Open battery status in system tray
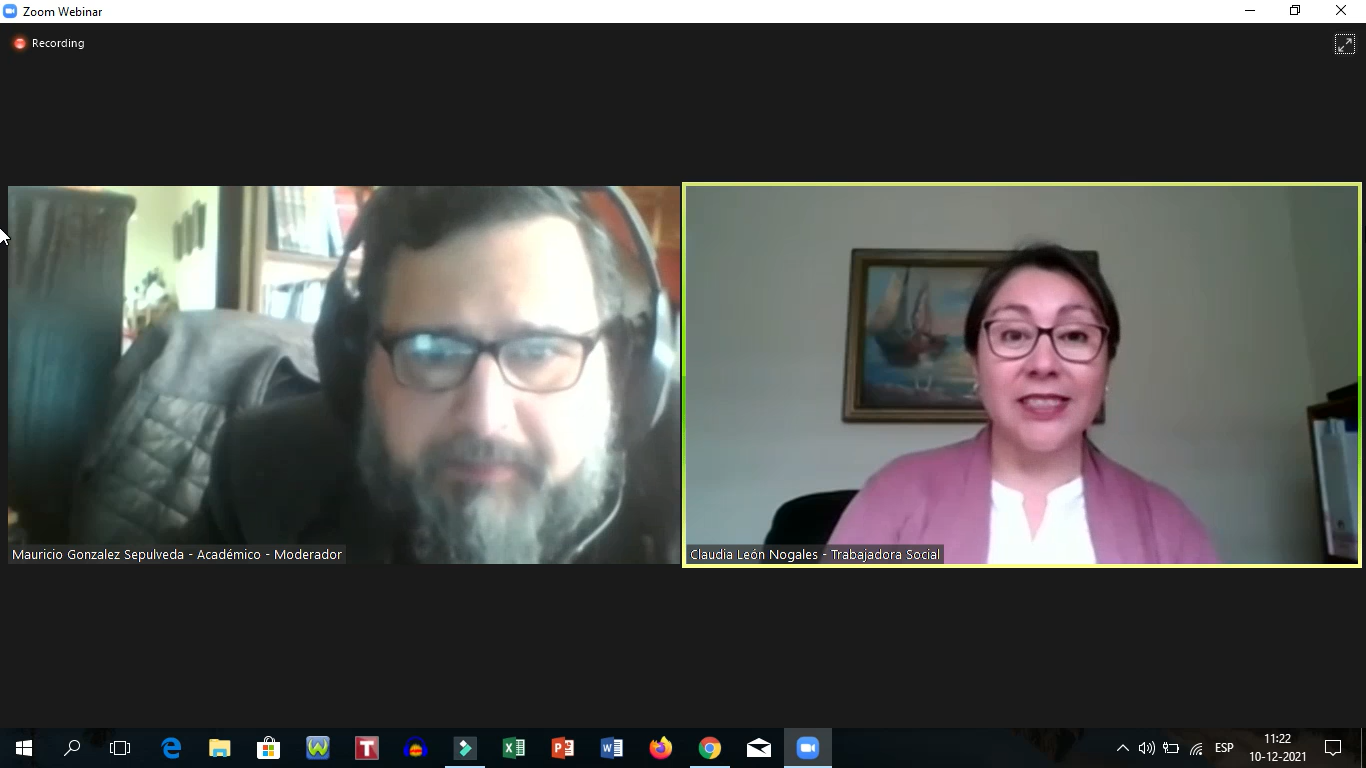This screenshot has height=768, width=1366. (x=1171, y=748)
